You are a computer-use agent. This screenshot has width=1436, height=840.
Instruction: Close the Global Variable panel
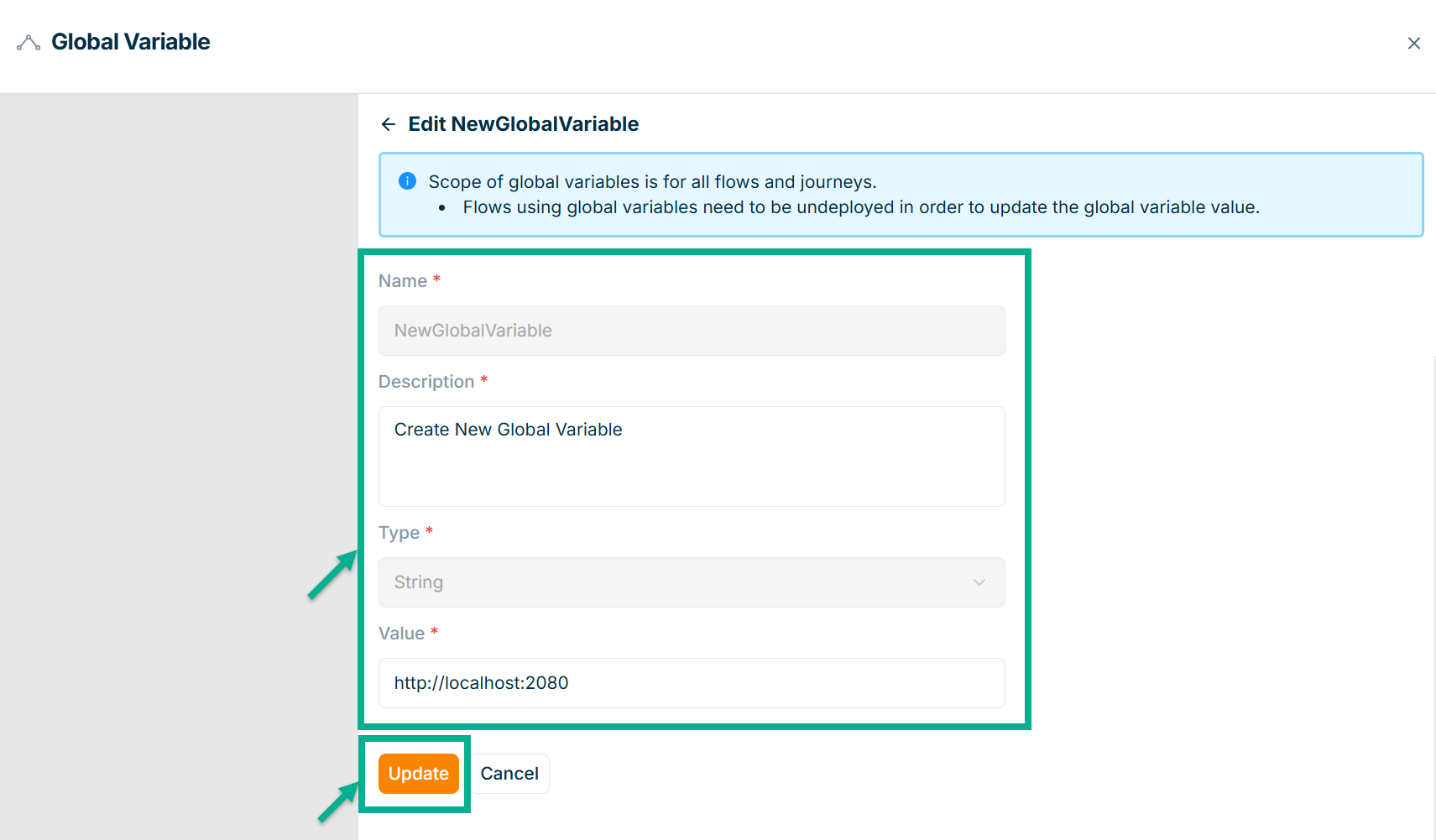(1413, 44)
